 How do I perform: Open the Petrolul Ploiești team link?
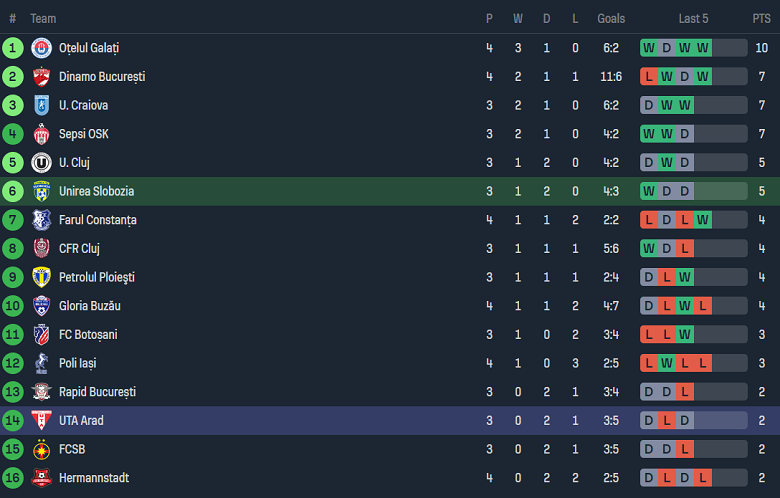click(x=96, y=277)
